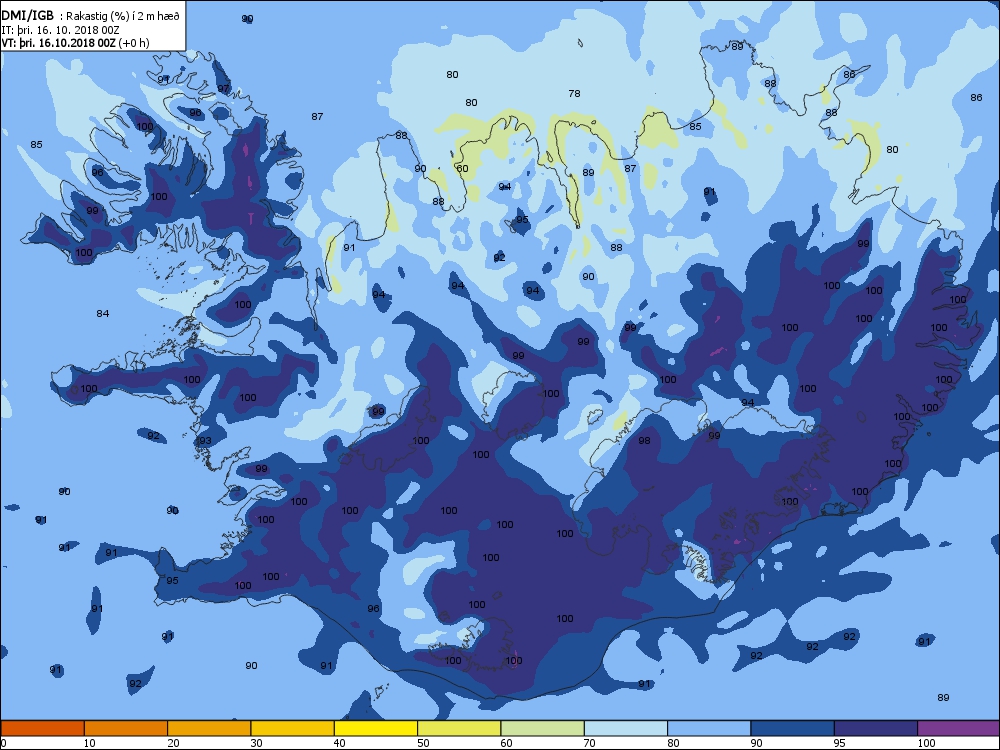Click the '78' humidity value on the map

574,93
